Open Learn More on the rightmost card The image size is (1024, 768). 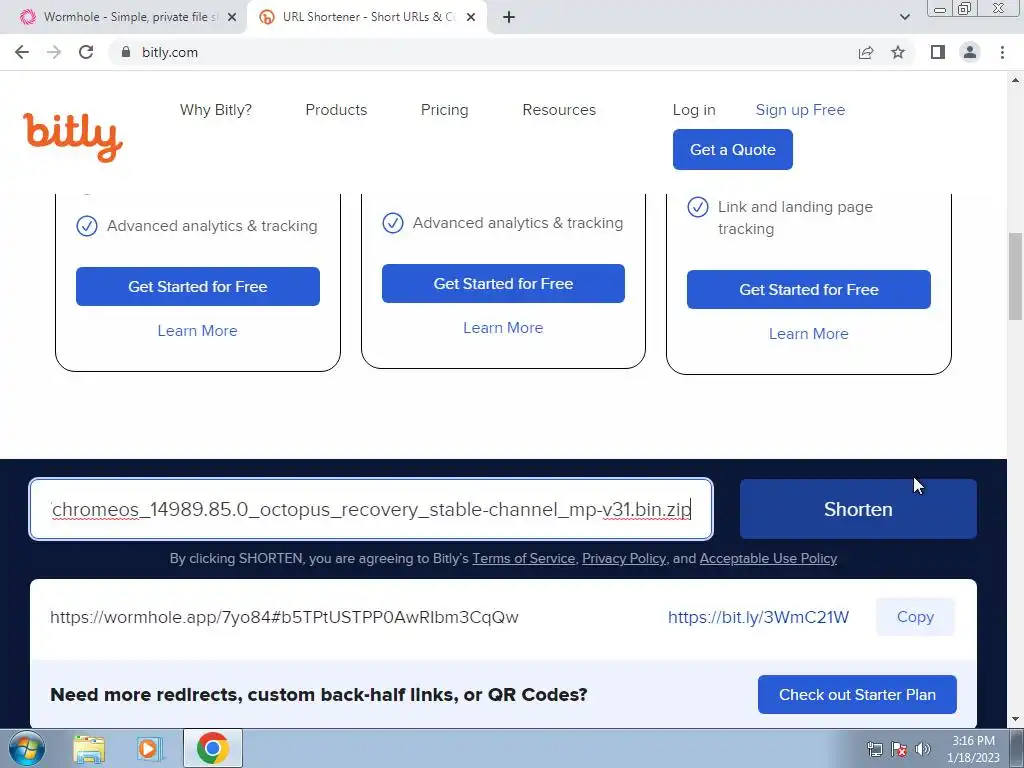tap(808, 334)
